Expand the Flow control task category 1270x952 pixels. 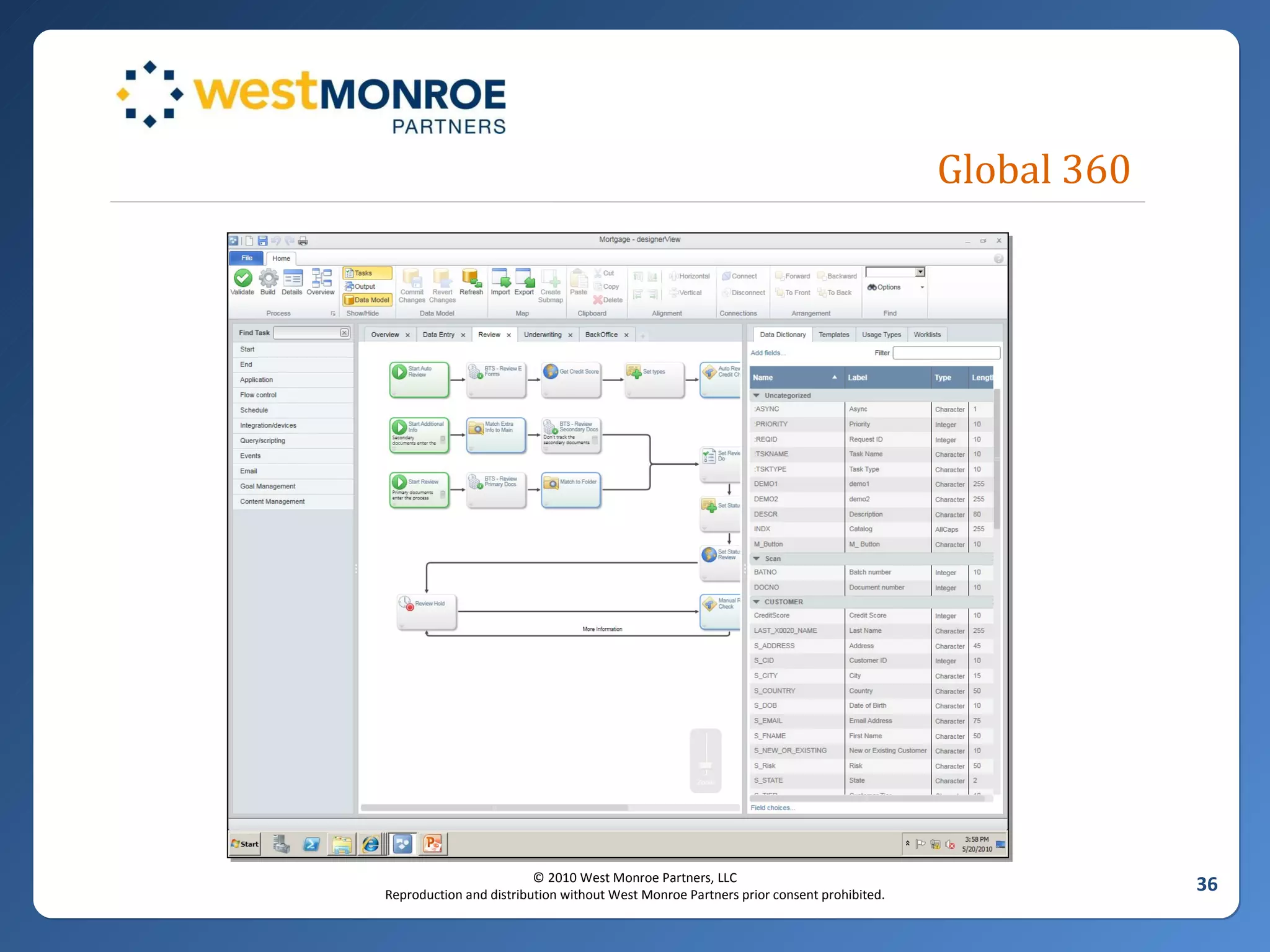click(x=293, y=395)
